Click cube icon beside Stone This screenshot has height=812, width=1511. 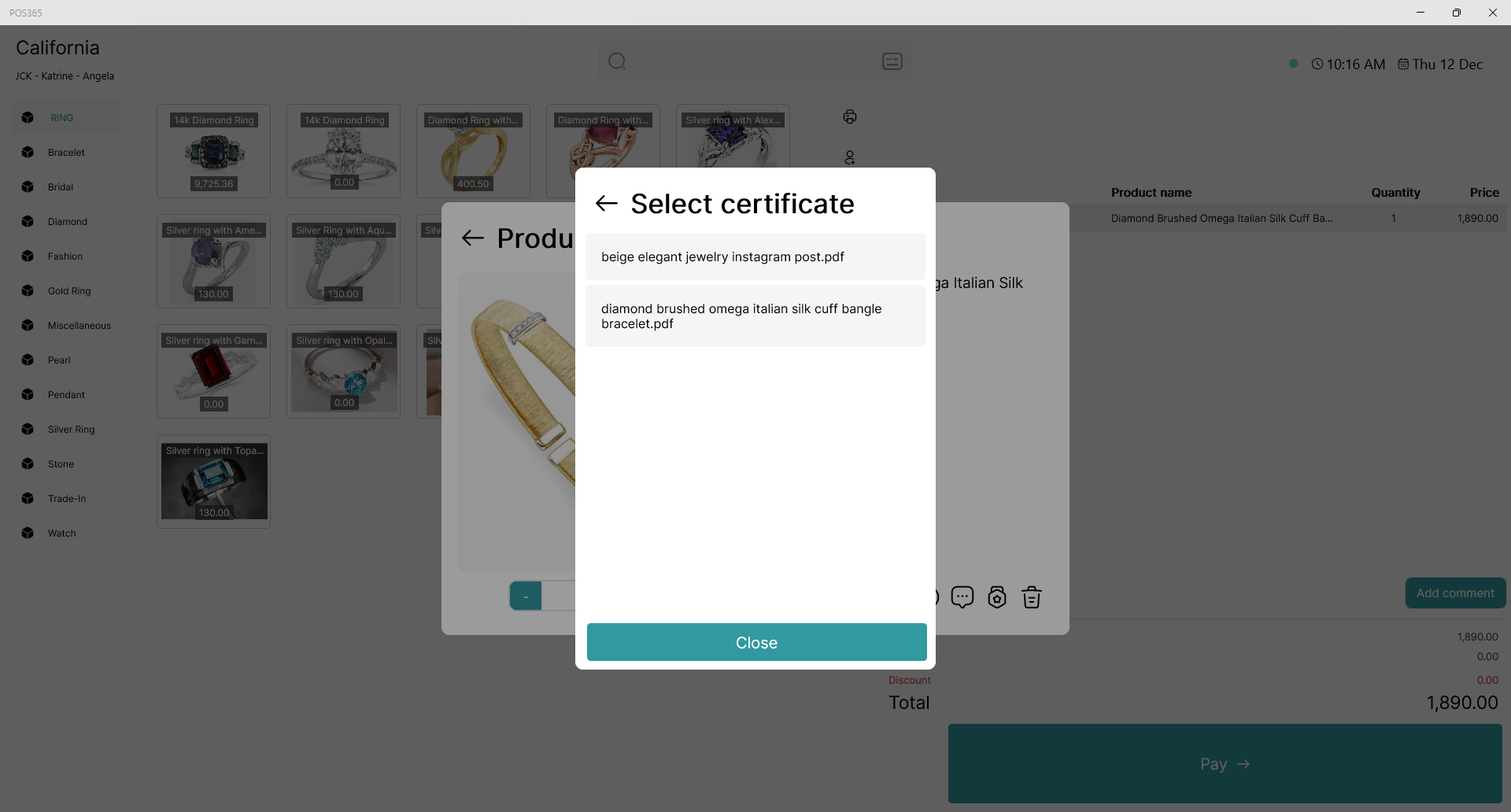(28, 464)
